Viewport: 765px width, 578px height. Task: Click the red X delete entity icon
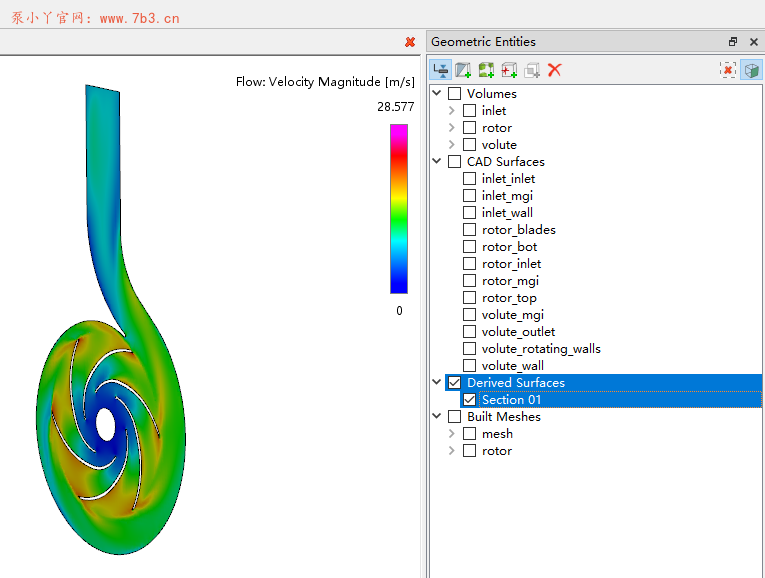tap(555, 70)
